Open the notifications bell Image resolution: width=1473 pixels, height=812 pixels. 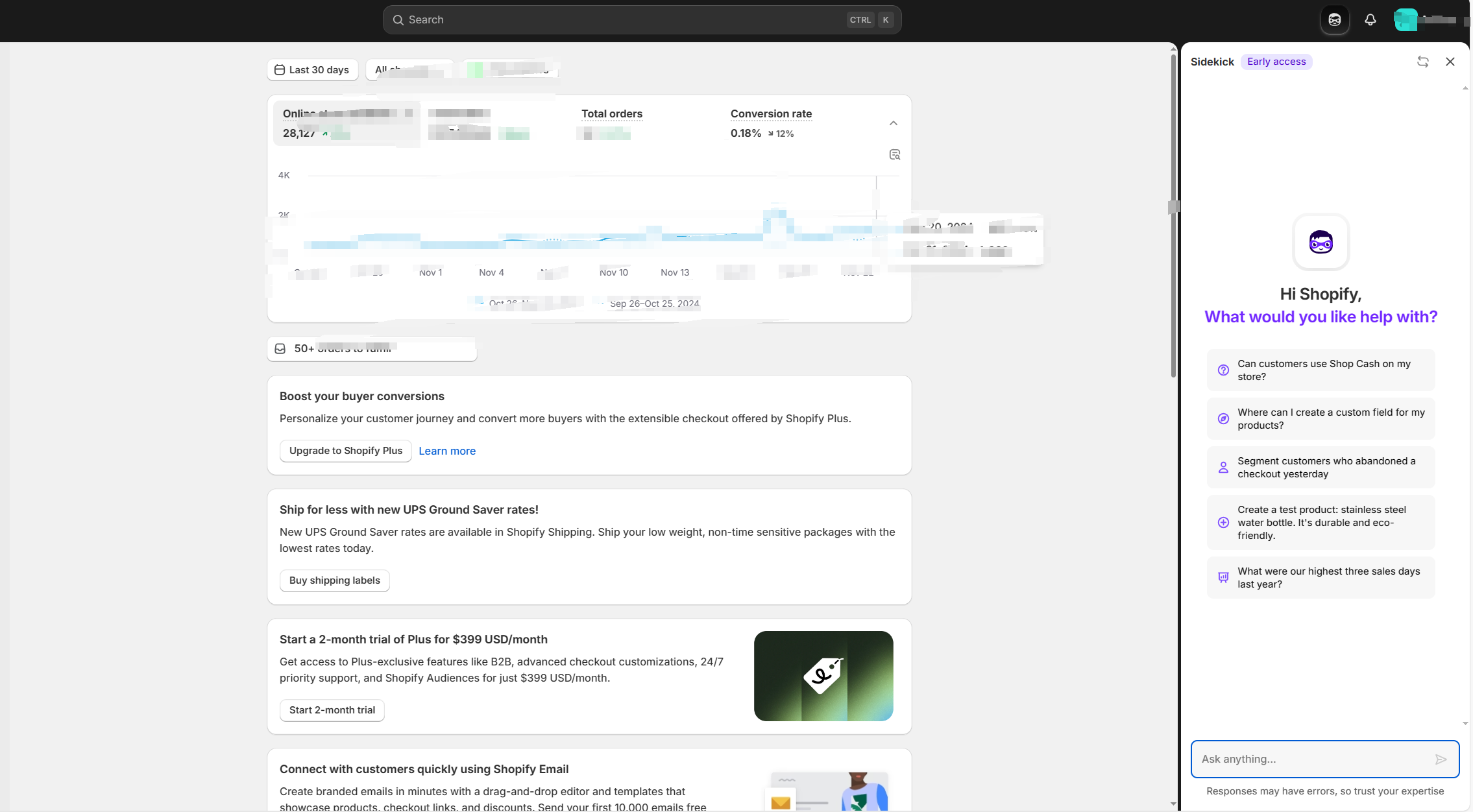[1370, 20]
